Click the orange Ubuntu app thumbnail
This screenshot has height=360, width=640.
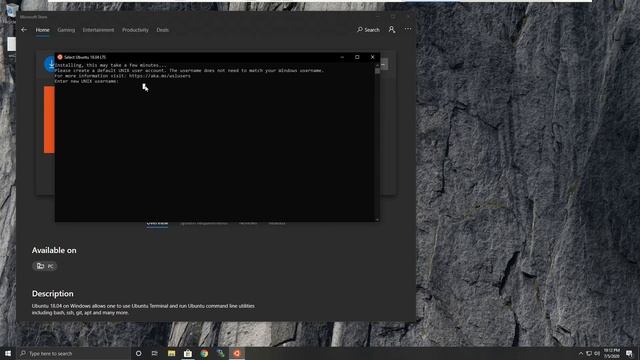pos(49,120)
